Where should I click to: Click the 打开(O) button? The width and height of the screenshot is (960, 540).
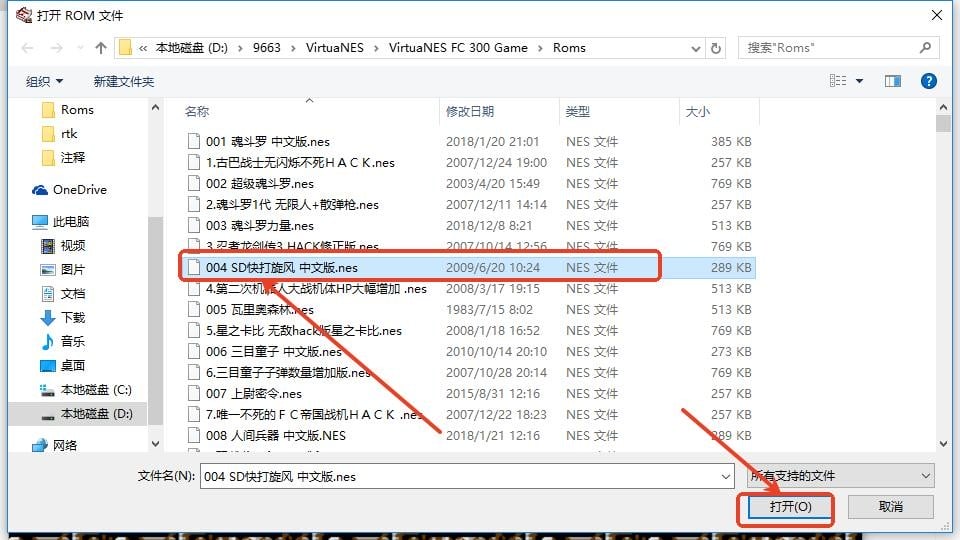(x=790, y=507)
